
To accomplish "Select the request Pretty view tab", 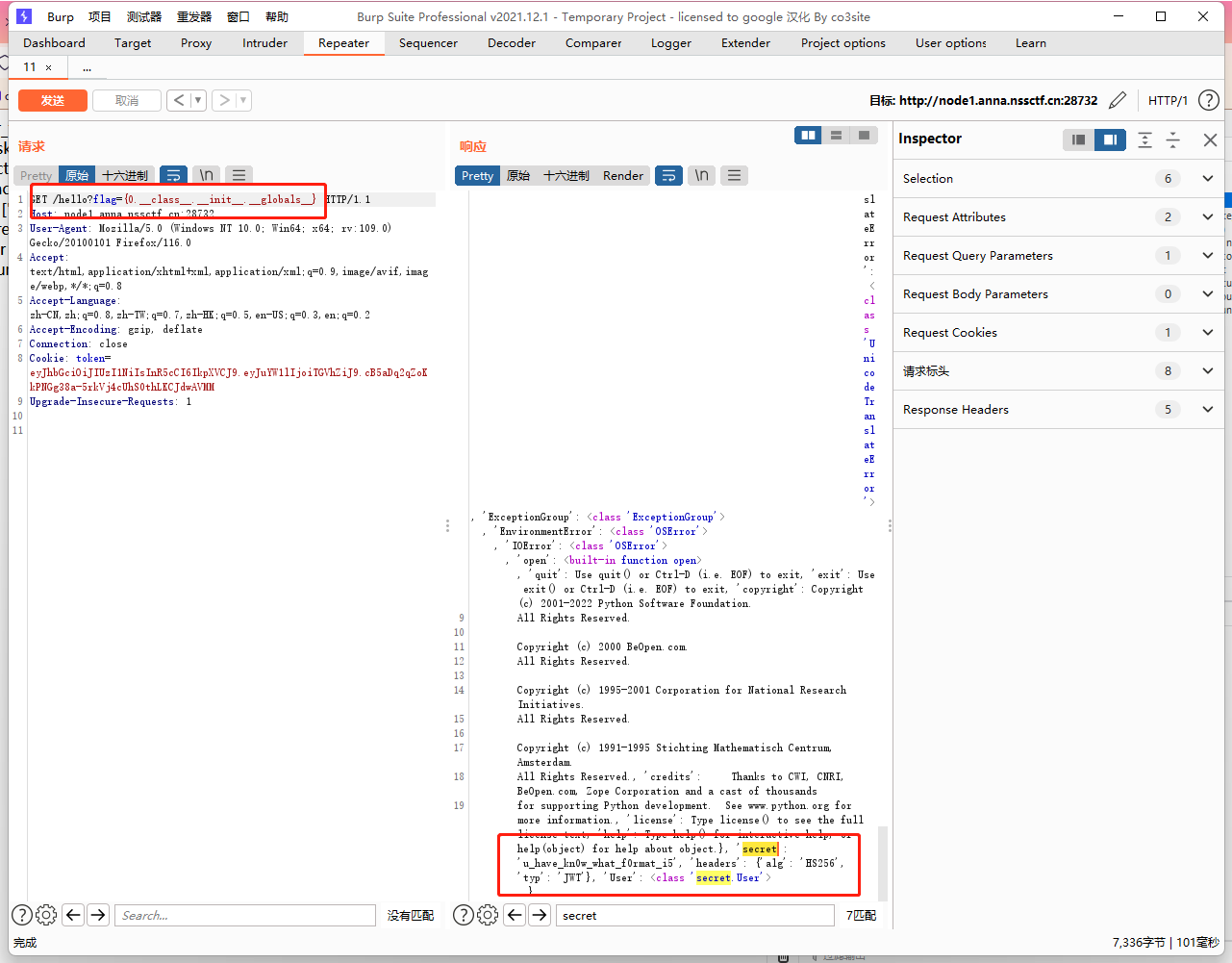I will [36, 175].
